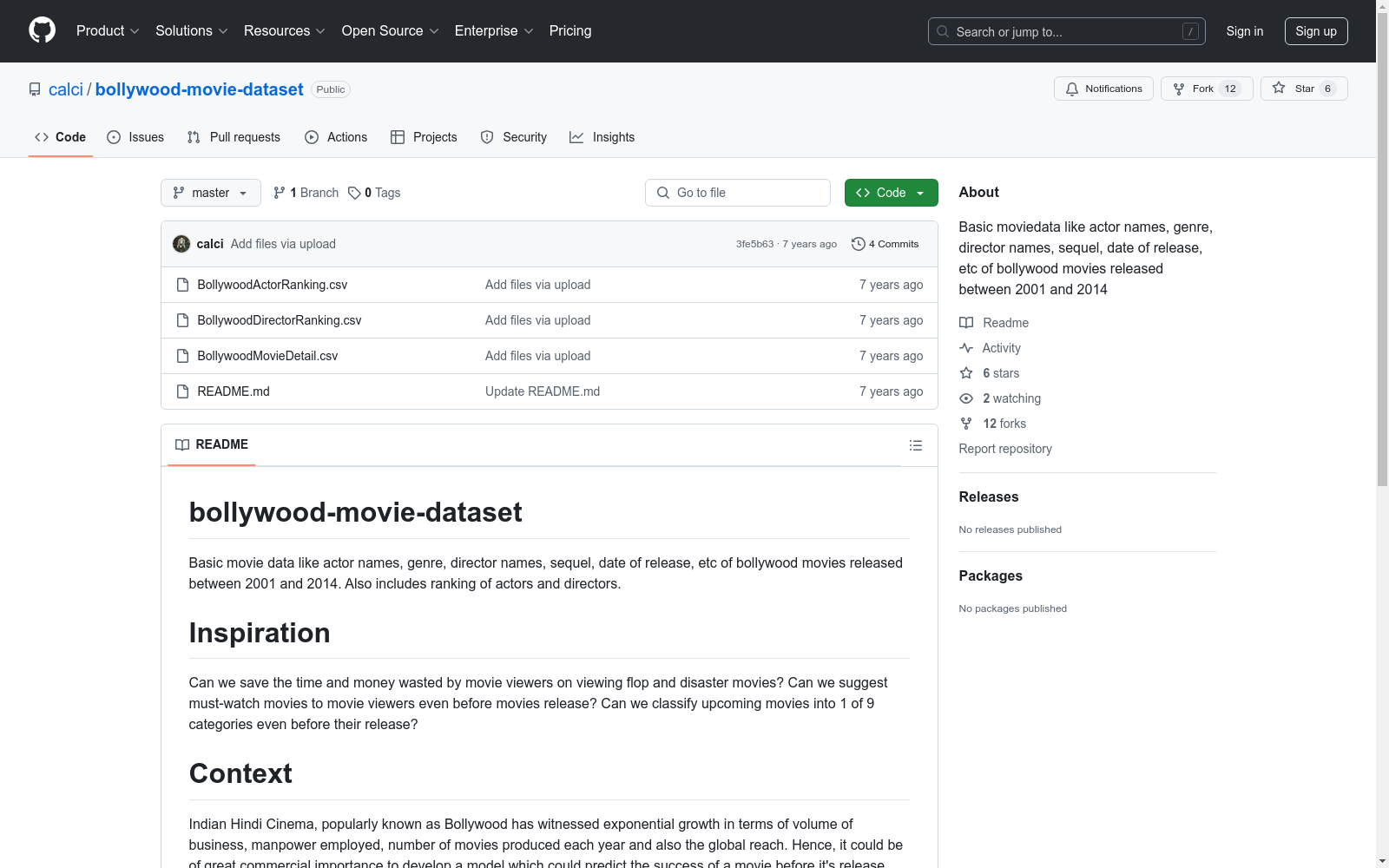Open the GitHub homepage logo

pos(42,30)
